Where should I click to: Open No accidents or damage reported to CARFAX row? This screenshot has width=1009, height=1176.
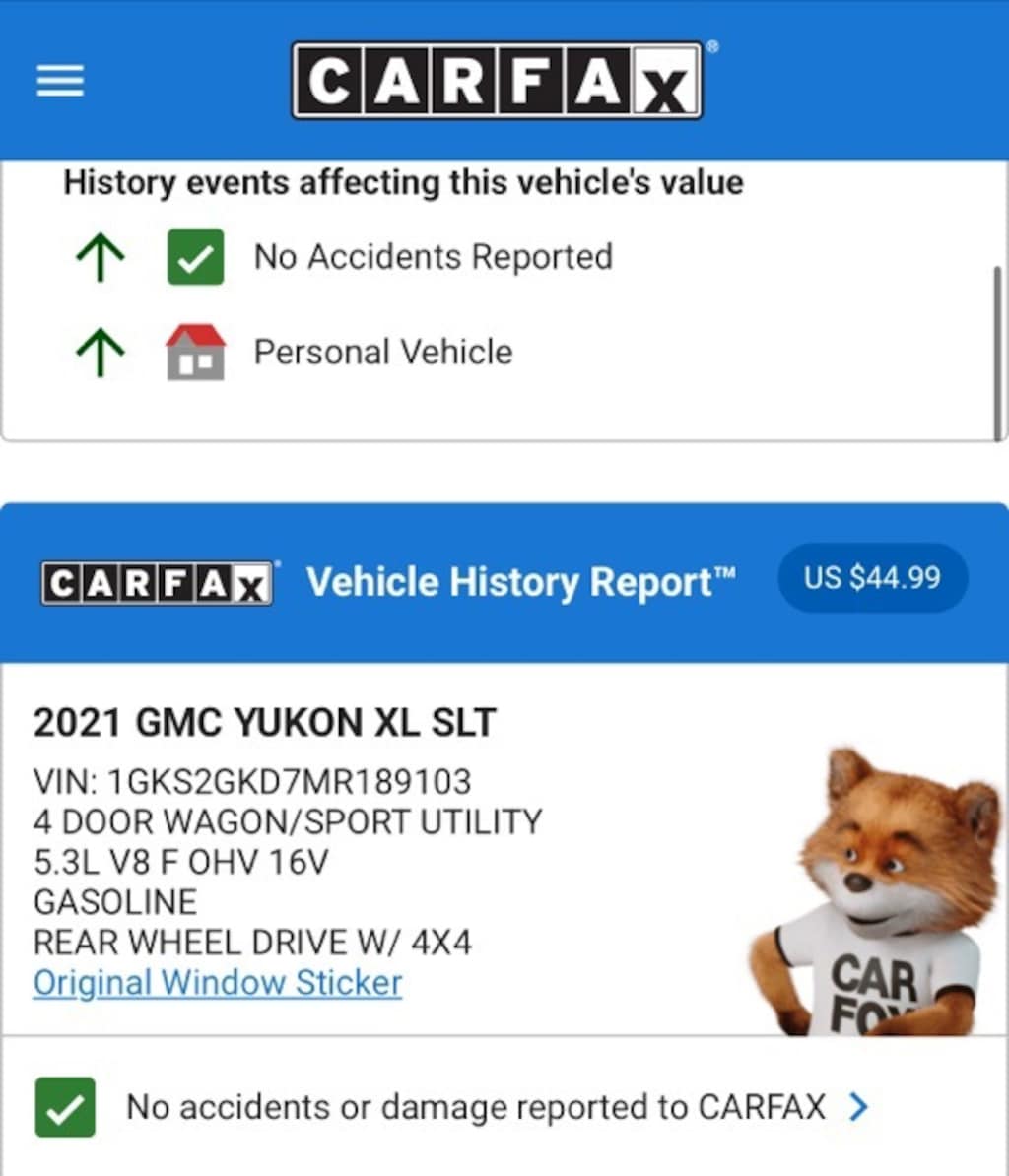pos(504,1107)
